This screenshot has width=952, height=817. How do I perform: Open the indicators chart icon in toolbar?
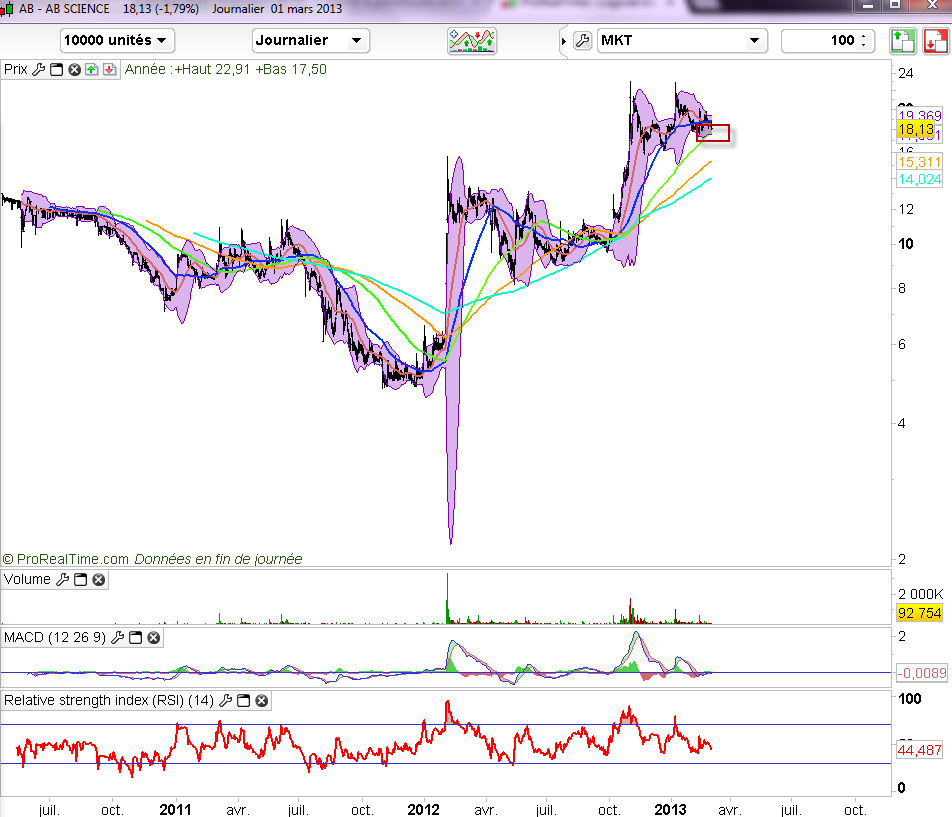[x=472, y=41]
